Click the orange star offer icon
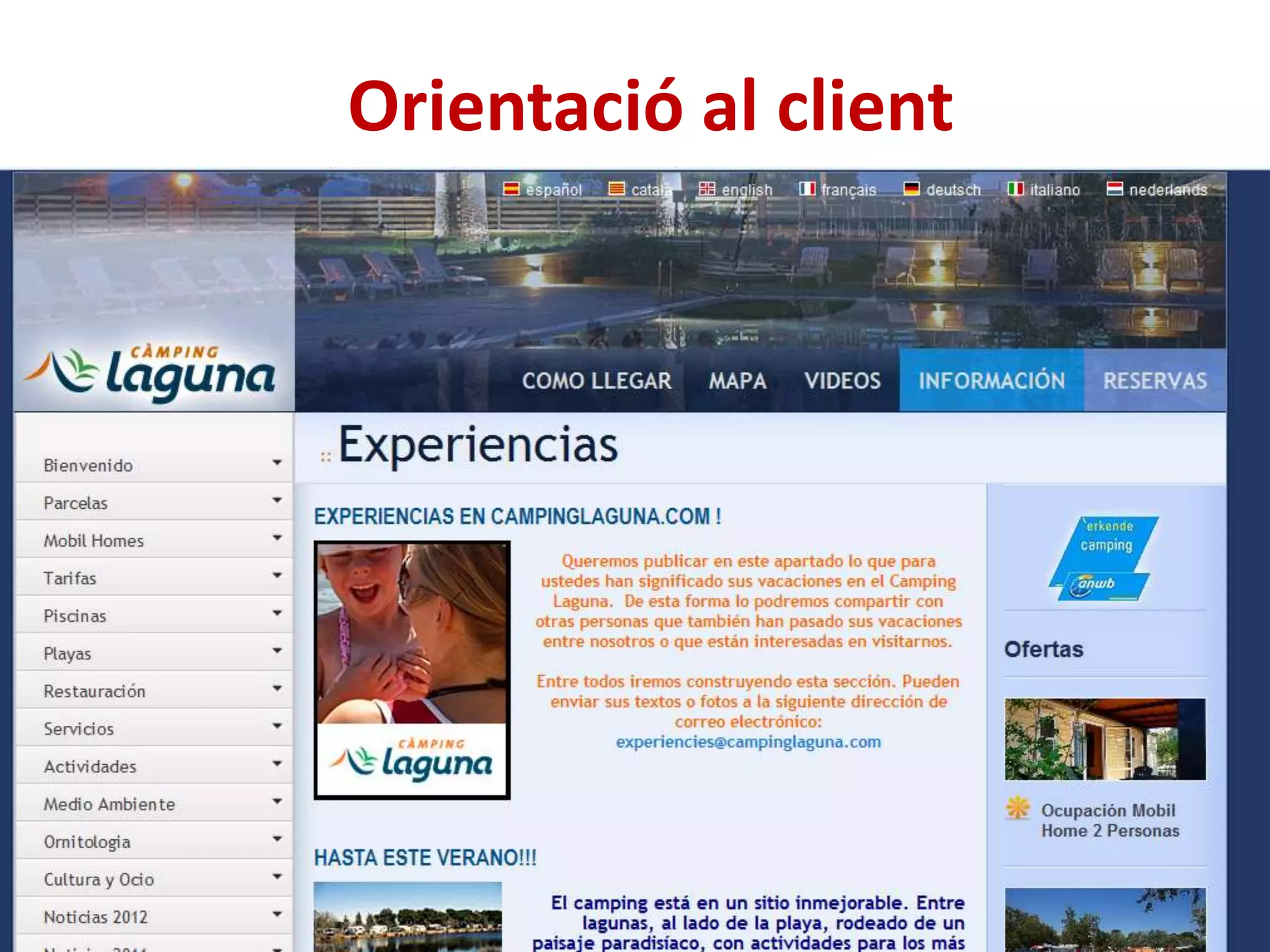1270x952 pixels. pos(1018,808)
